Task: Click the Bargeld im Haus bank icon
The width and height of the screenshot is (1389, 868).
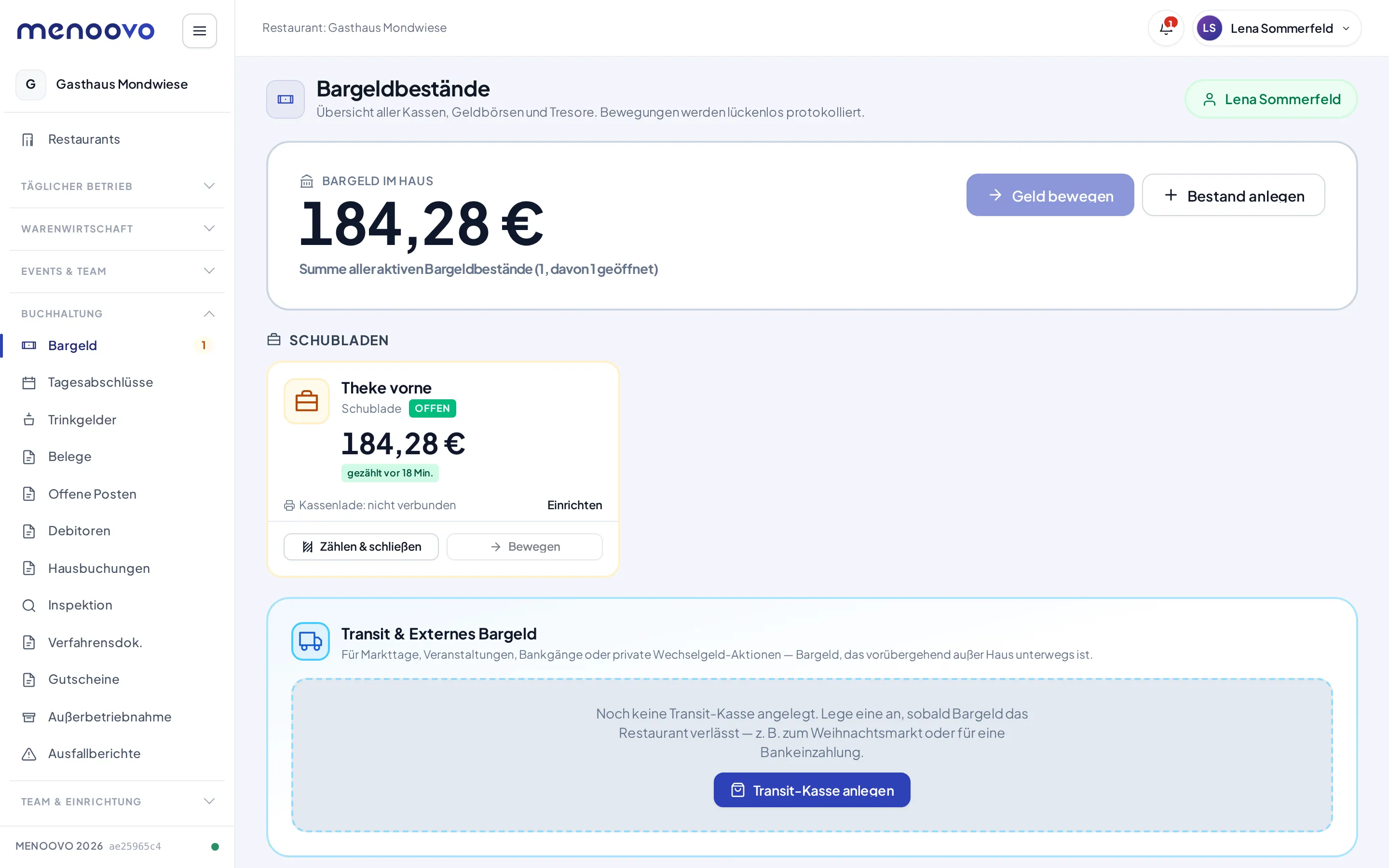Action: [307, 181]
